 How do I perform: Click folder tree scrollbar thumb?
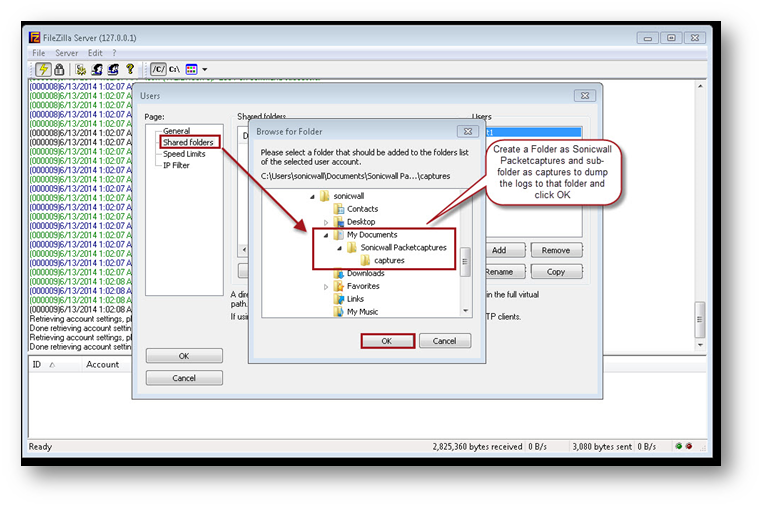465,262
